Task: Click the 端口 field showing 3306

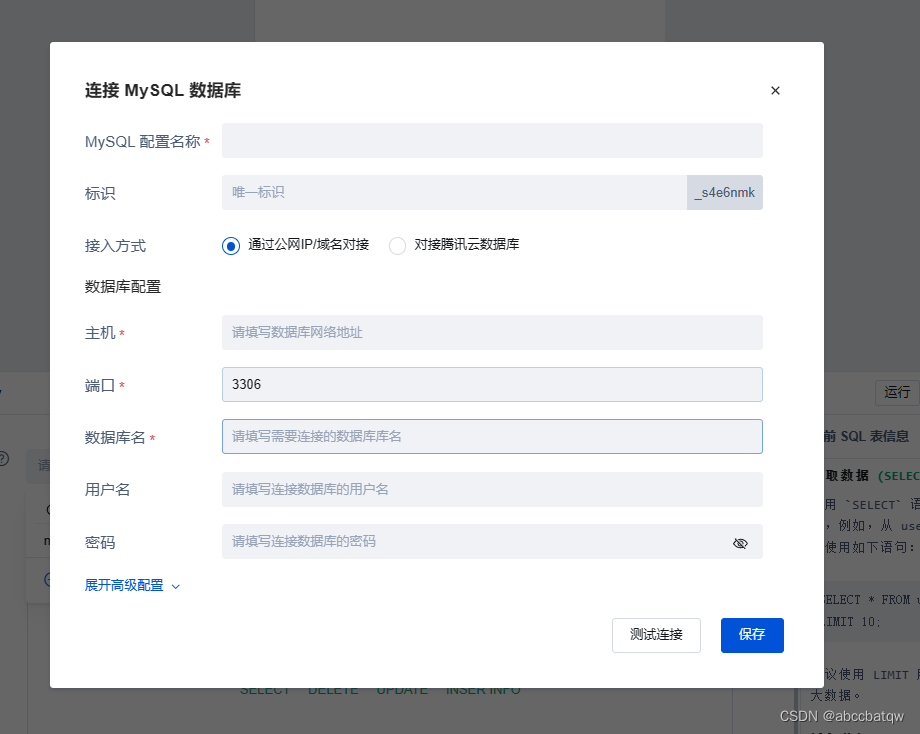Action: (x=492, y=385)
